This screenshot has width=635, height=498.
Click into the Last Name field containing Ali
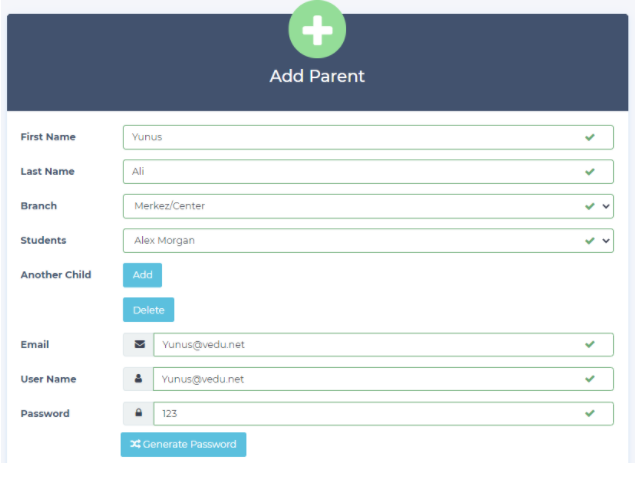point(350,172)
